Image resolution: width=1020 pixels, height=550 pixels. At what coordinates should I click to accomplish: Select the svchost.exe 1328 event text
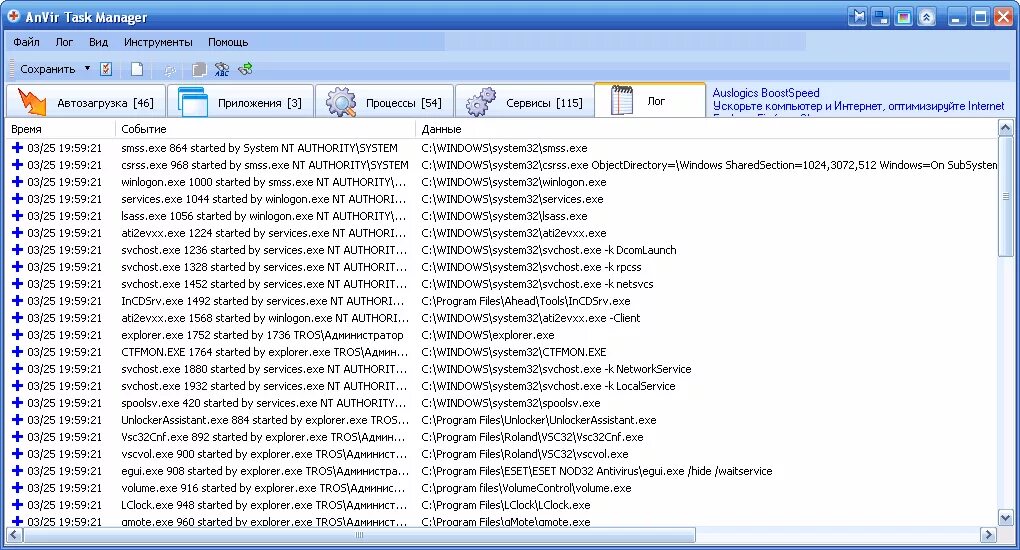click(263, 267)
